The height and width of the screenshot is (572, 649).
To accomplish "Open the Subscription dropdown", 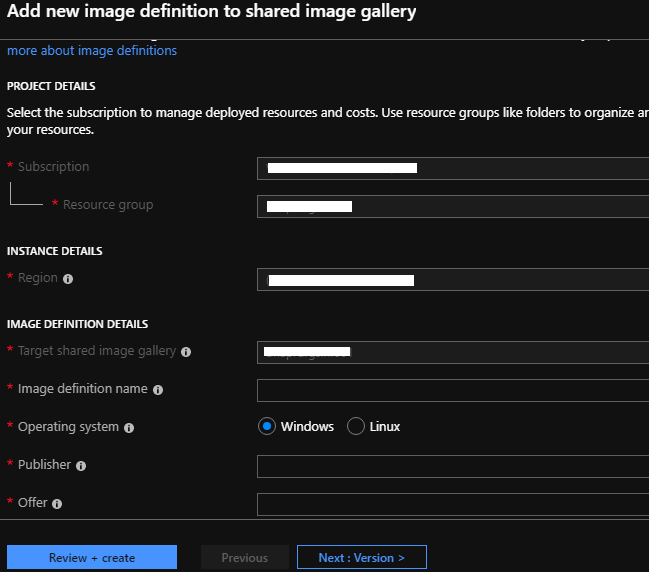I will click(452, 168).
